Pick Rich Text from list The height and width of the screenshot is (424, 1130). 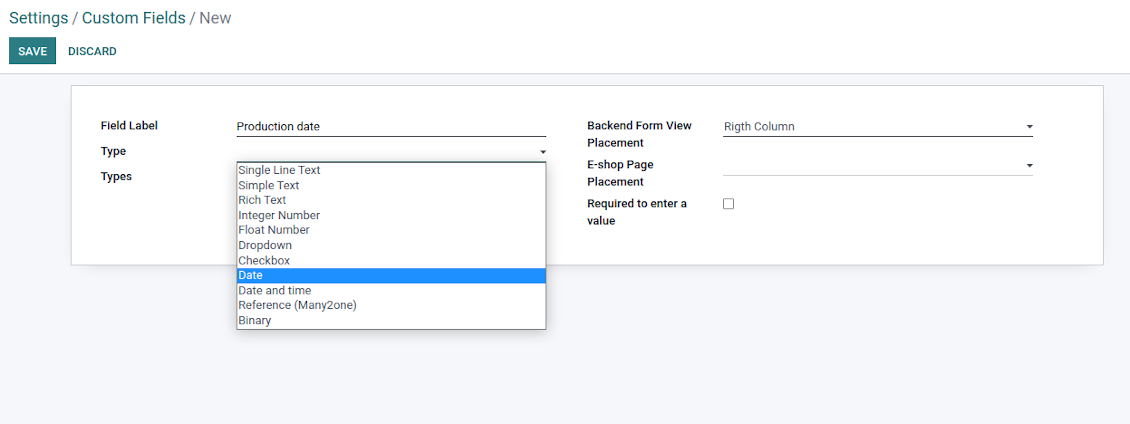click(x=262, y=200)
